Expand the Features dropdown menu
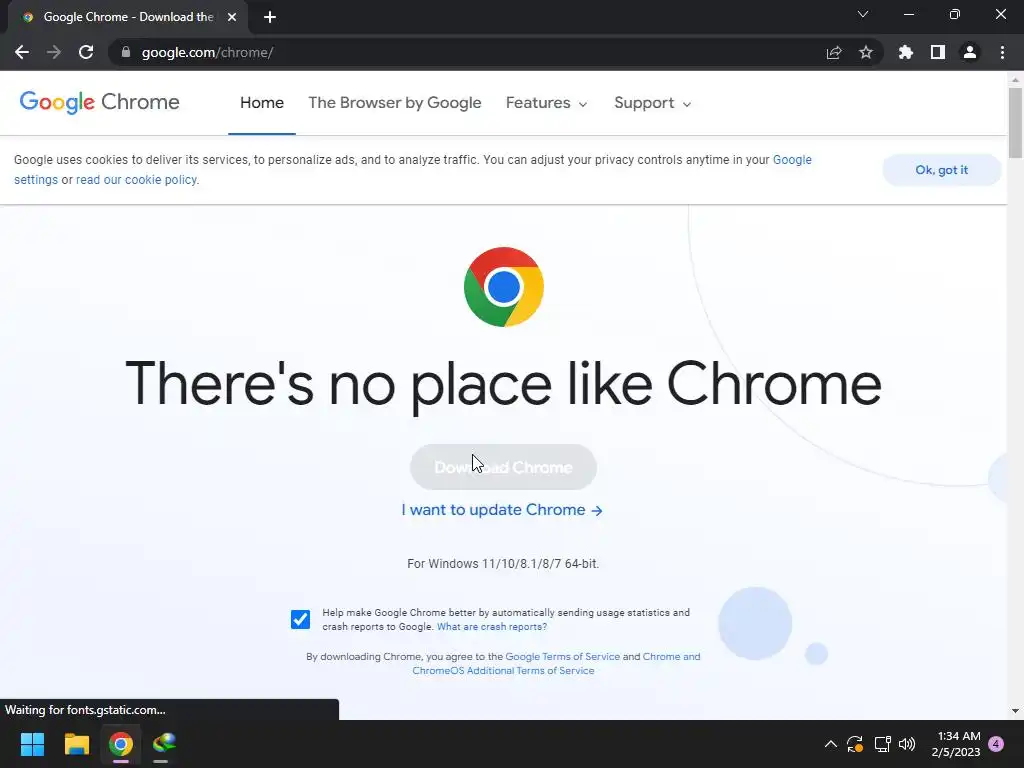Image resolution: width=1024 pixels, height=768 pixels. click(547, 103)
